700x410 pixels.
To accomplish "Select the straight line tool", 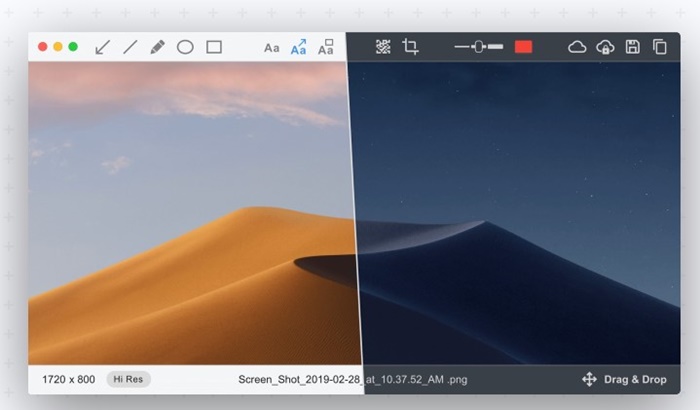I will coord(130,47).
